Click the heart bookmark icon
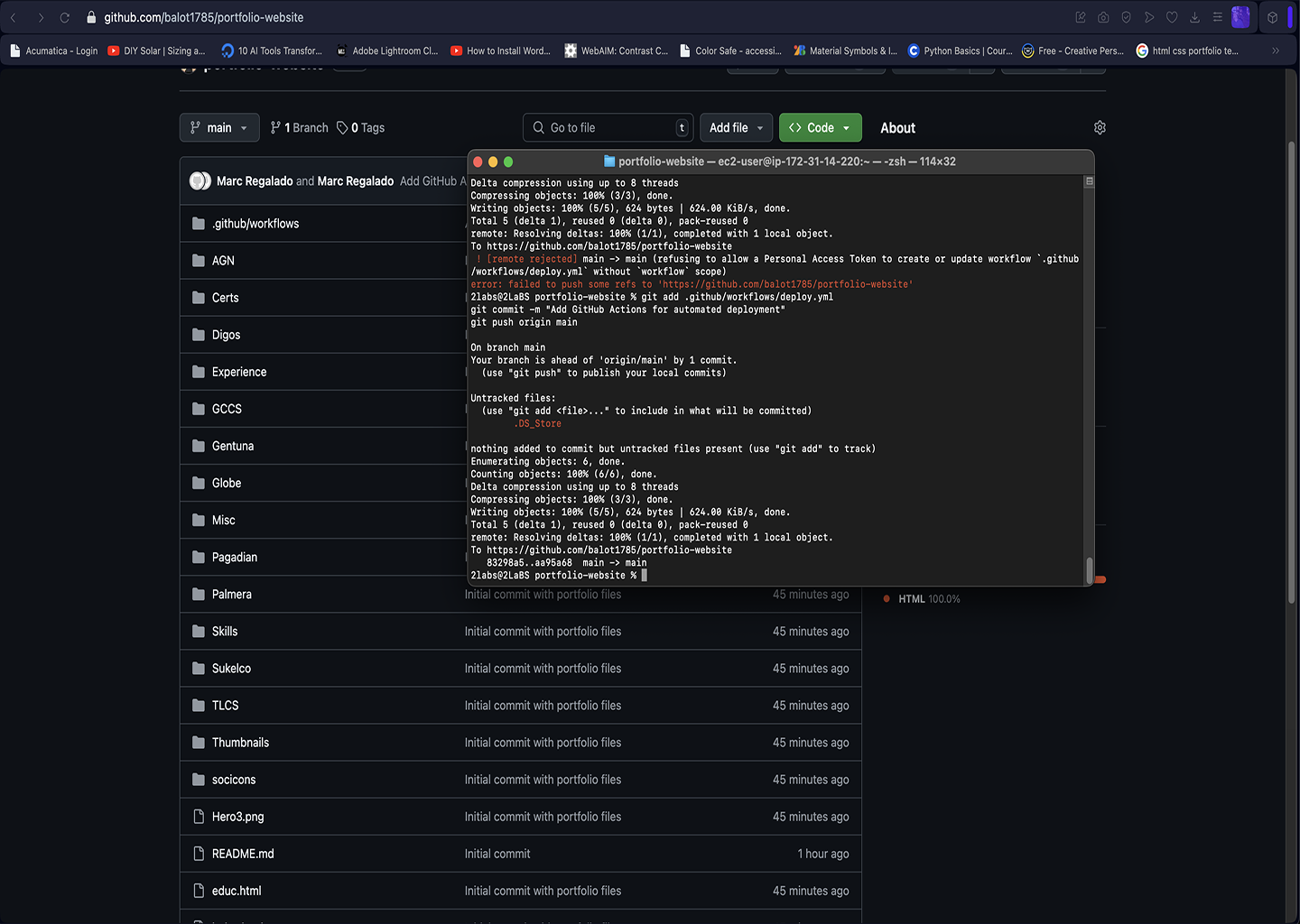This screenshot has height=924, width=1300. [x=1172, y=17]
